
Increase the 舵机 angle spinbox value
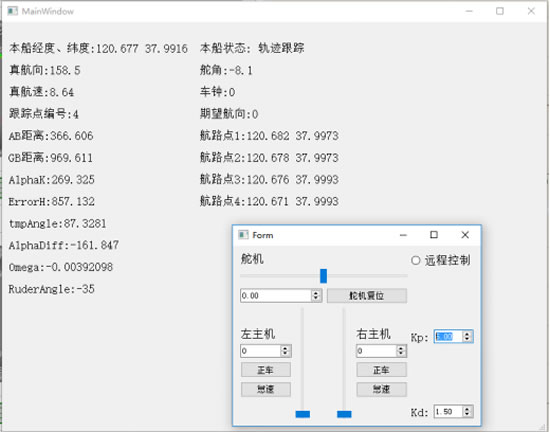click(x=316, y=292)
